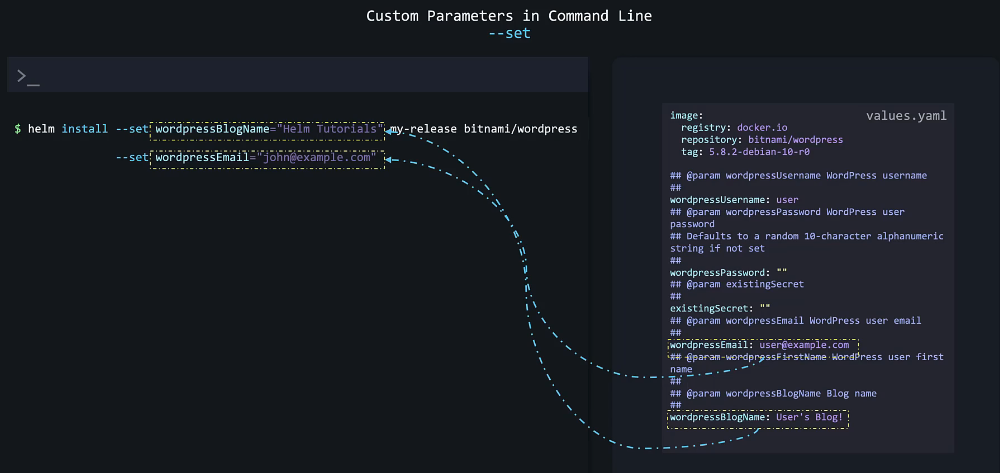Click '@param wordpressEmail WordPress user email' comment
Screen dimensions: 1000x473
pyautogui.click(x=795, y=321)
